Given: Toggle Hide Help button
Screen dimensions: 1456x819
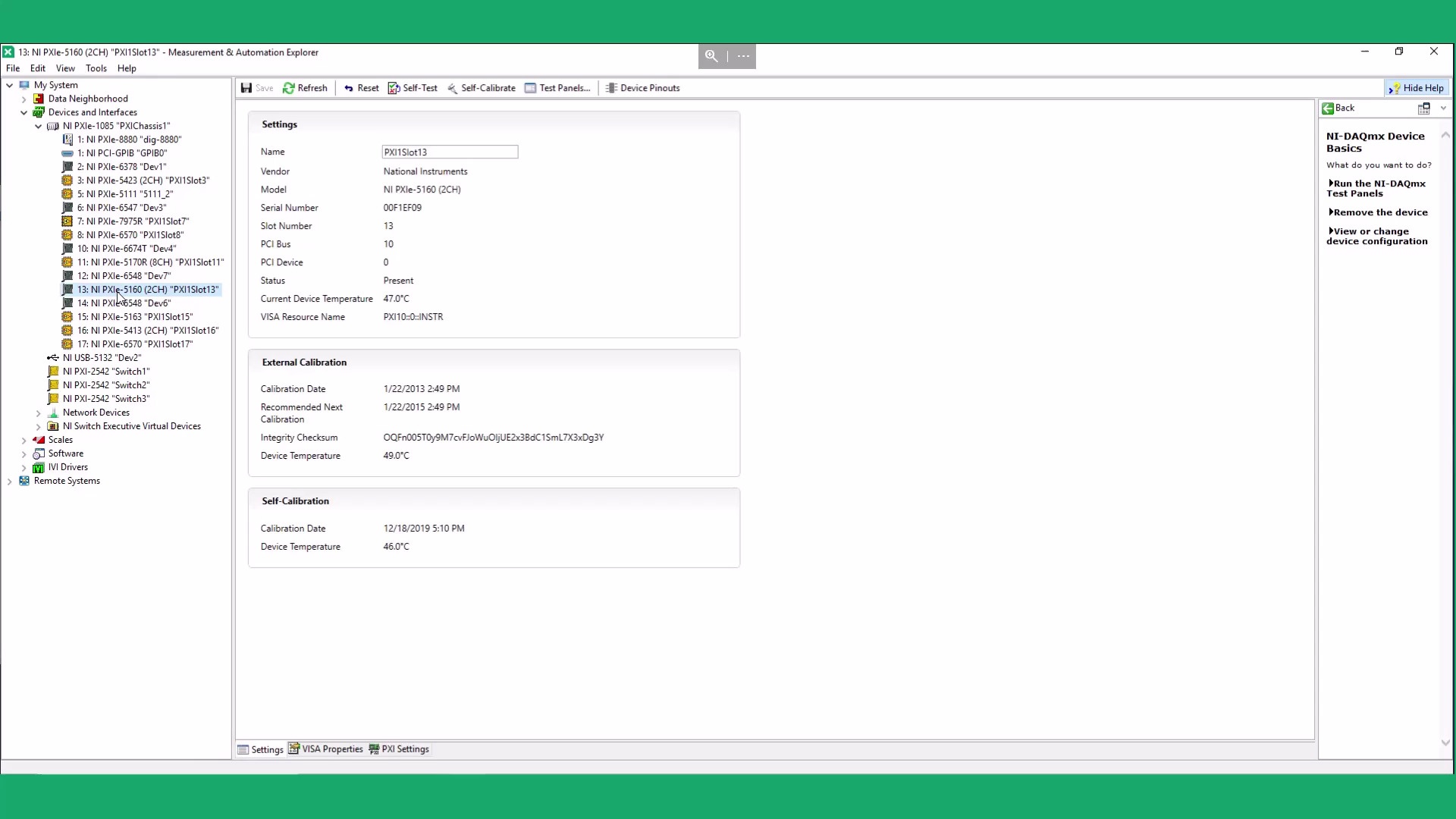Looking at the screenshot, I should [1417, 88].
